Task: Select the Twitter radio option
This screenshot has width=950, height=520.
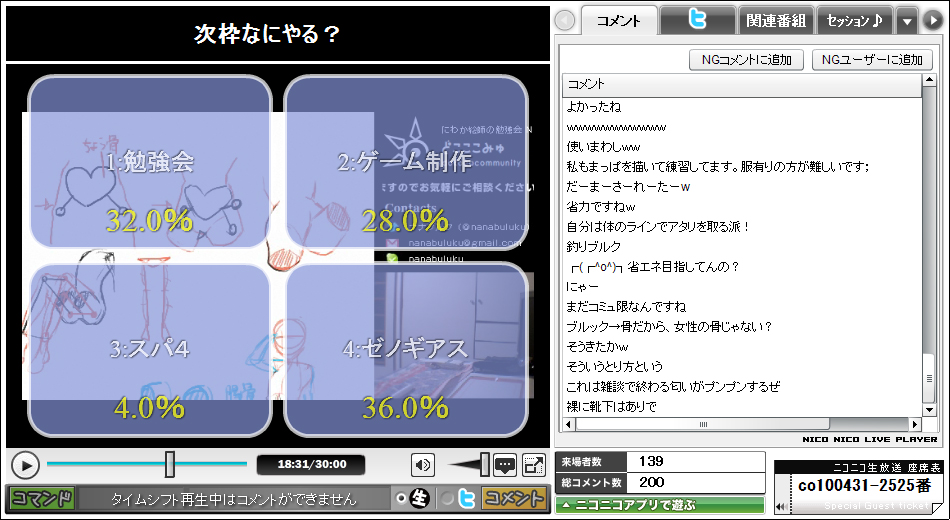Action: coord(447,499)
